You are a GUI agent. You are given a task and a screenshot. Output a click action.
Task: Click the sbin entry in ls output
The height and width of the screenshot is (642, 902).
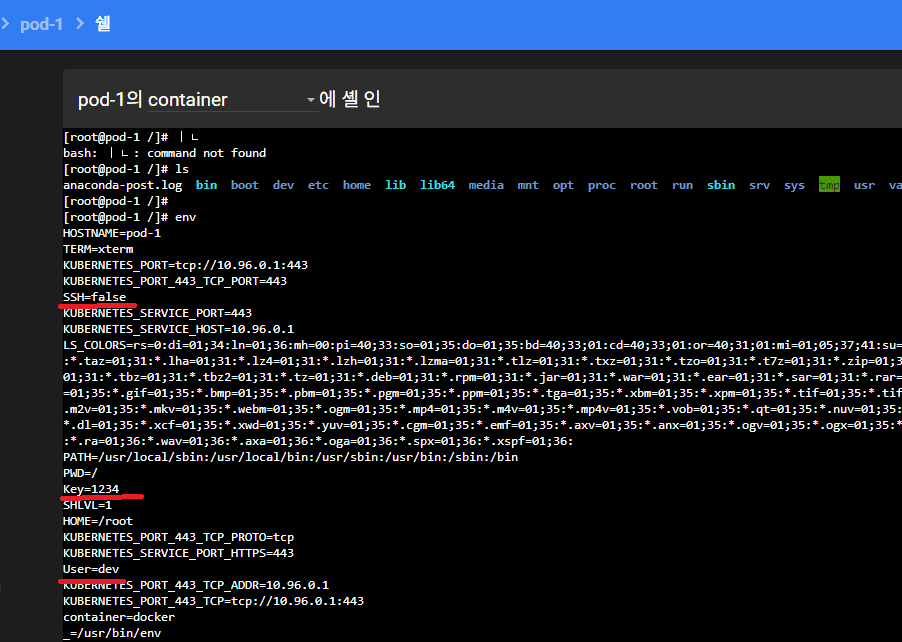(720, 185)
